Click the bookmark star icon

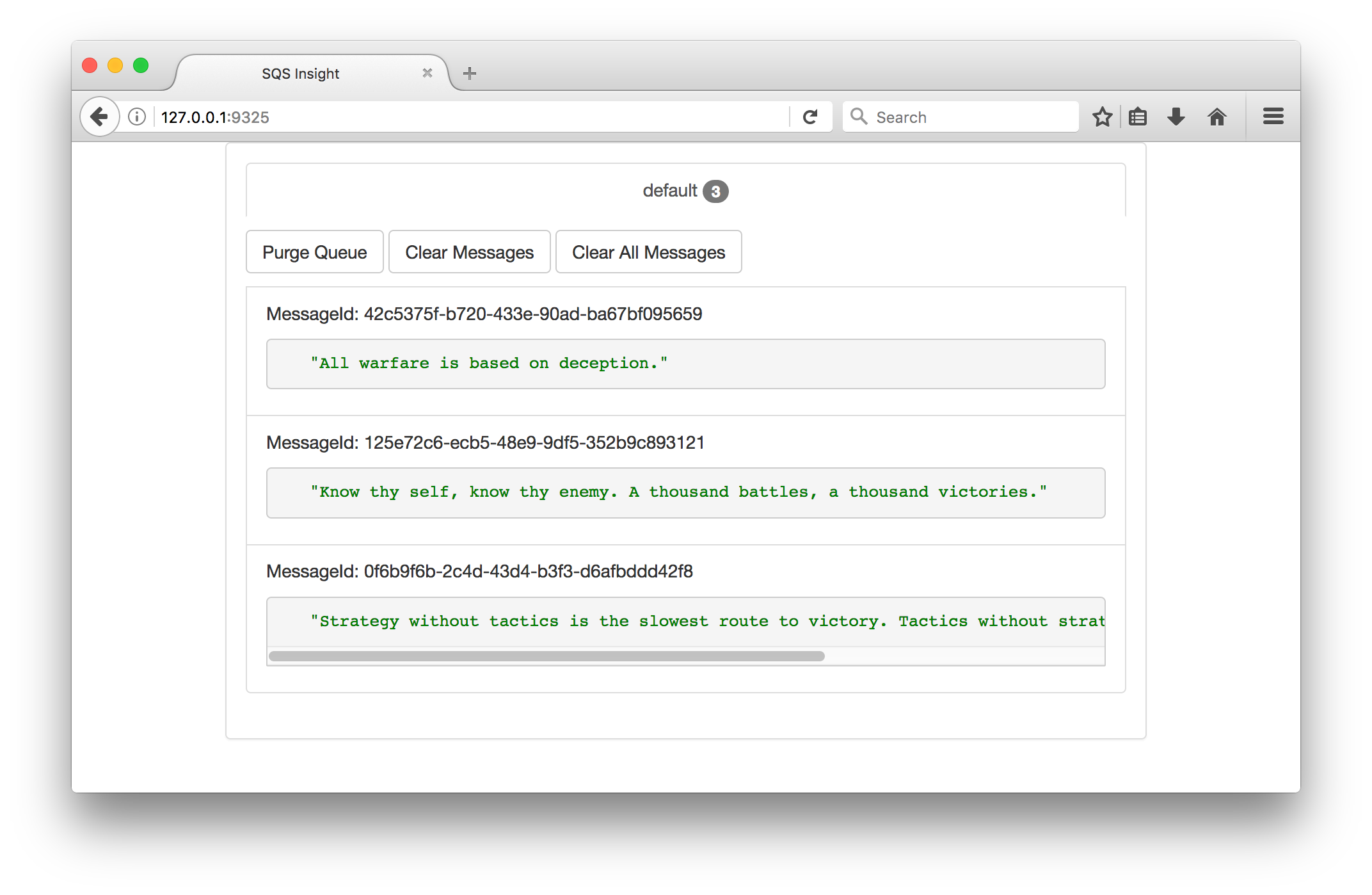click(1101, 117)
